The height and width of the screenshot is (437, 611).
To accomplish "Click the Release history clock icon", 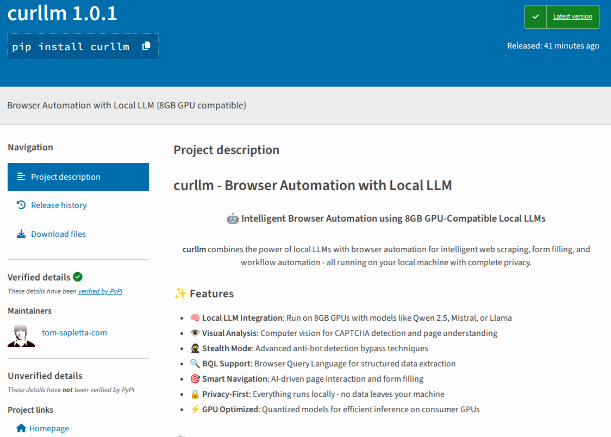I will tap(21, 205).
